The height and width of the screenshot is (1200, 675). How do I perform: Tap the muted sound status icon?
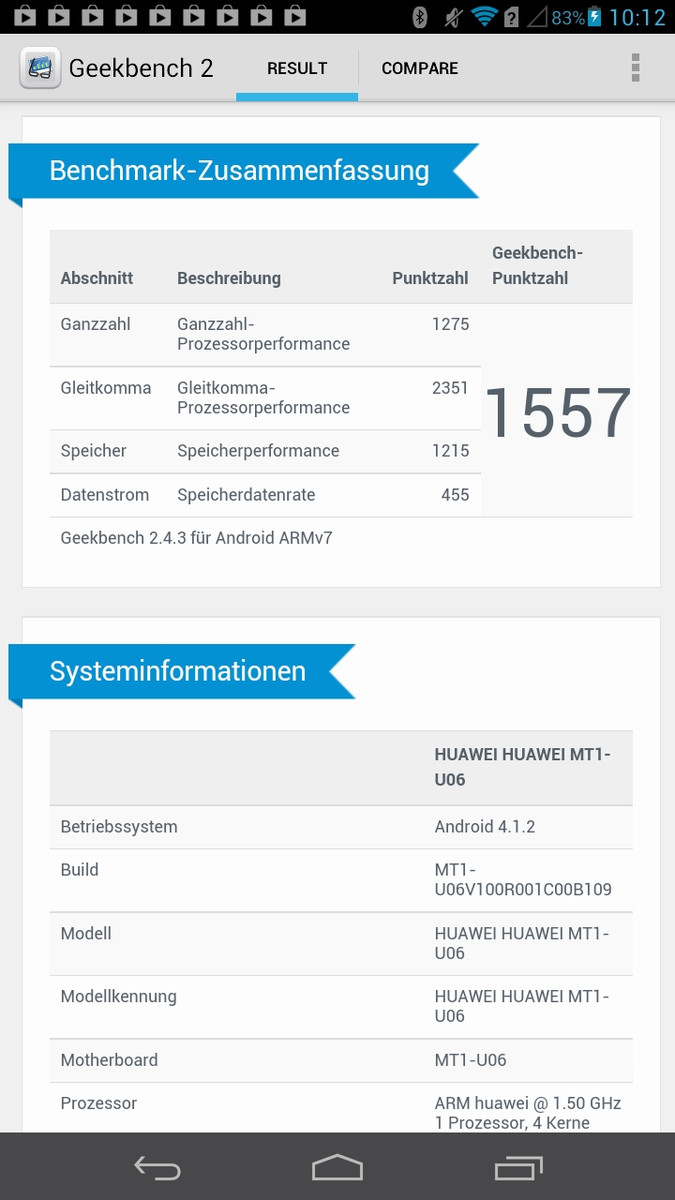(x=453, y=17)
